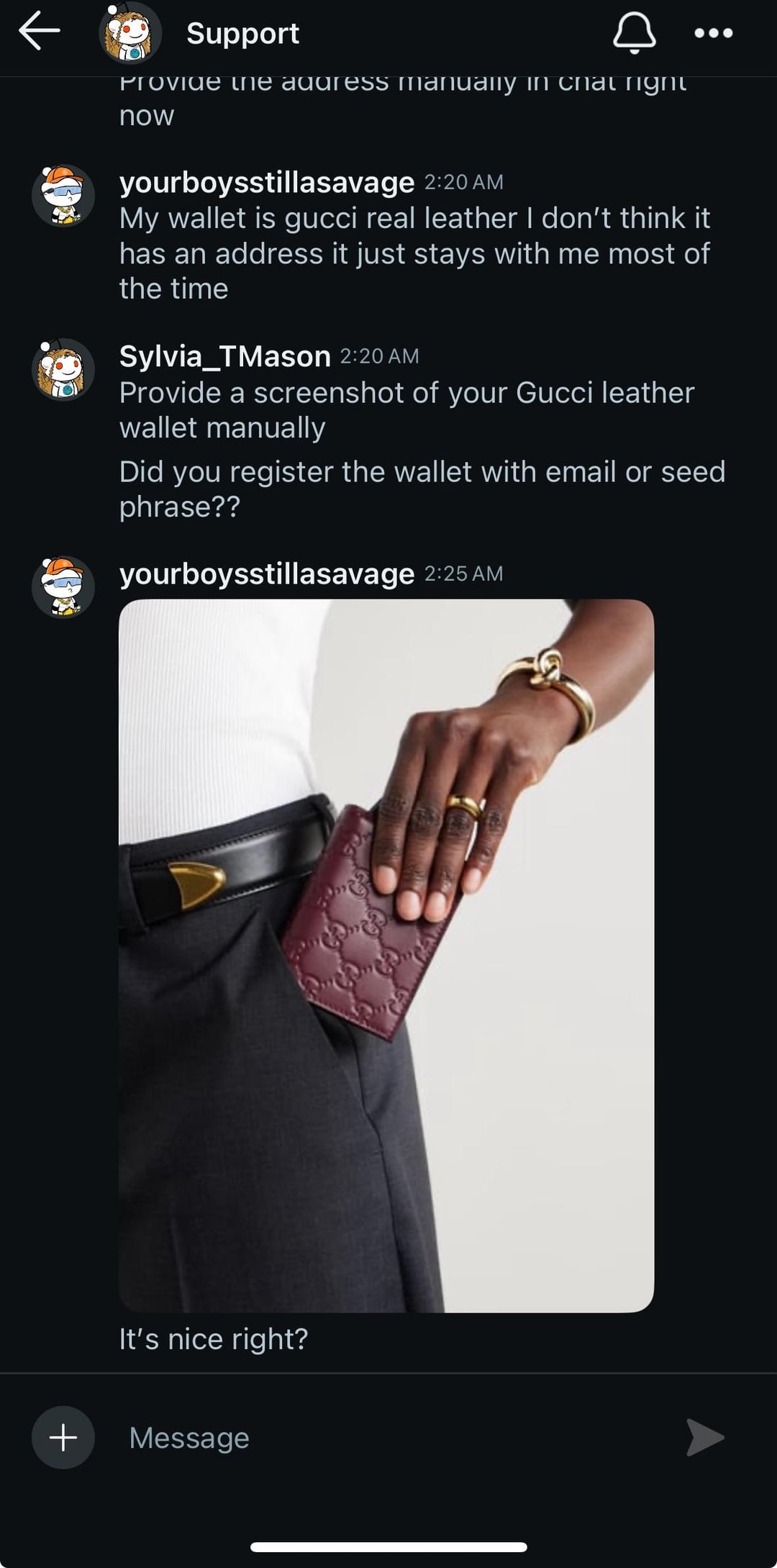The height and width of the screenshot is (1568, 777).
Task: Tap yourboysstillasavage avatar beside 2:20 AM message
Action: tap(63, 196)
